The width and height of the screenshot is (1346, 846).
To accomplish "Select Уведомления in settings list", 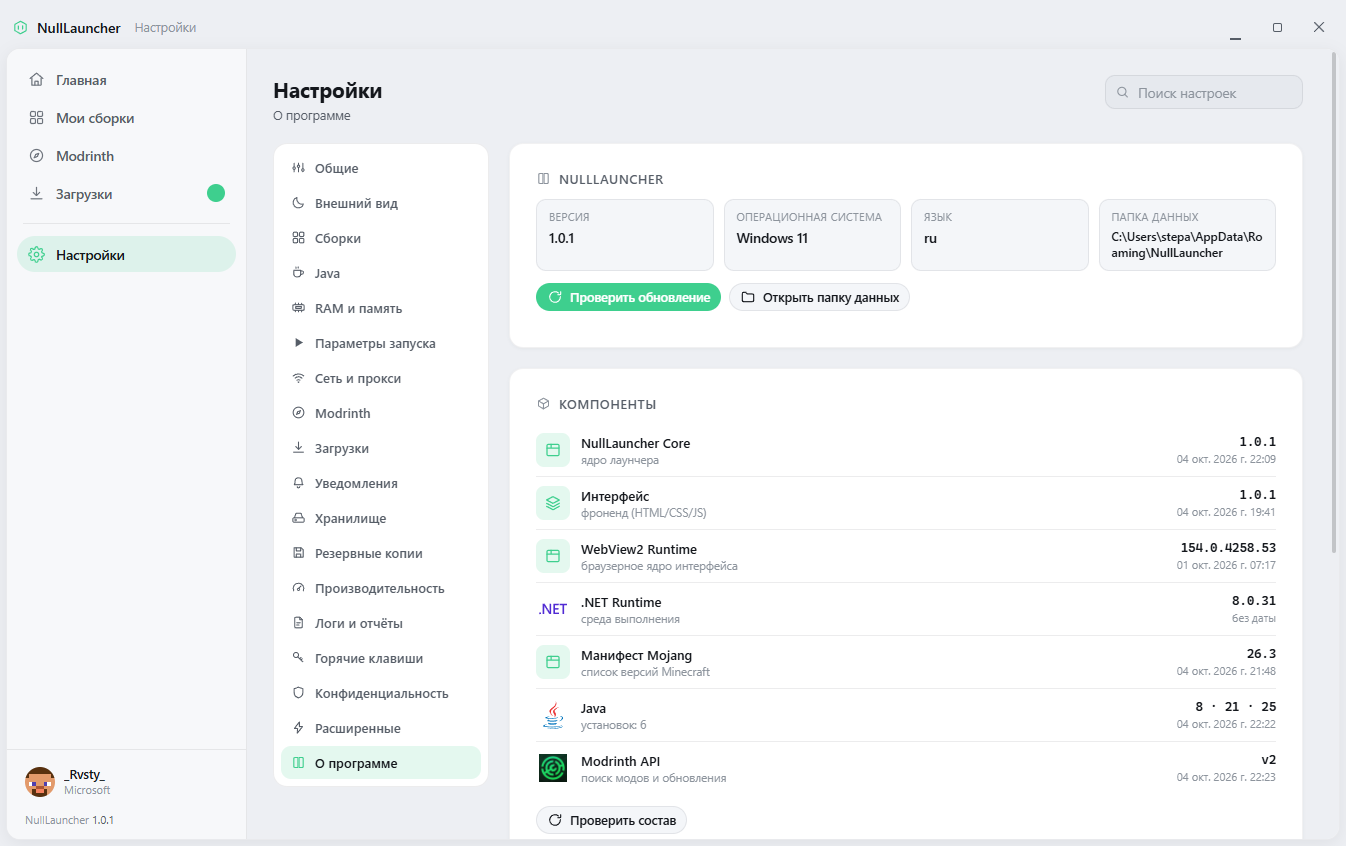I will tap(381, 484).
